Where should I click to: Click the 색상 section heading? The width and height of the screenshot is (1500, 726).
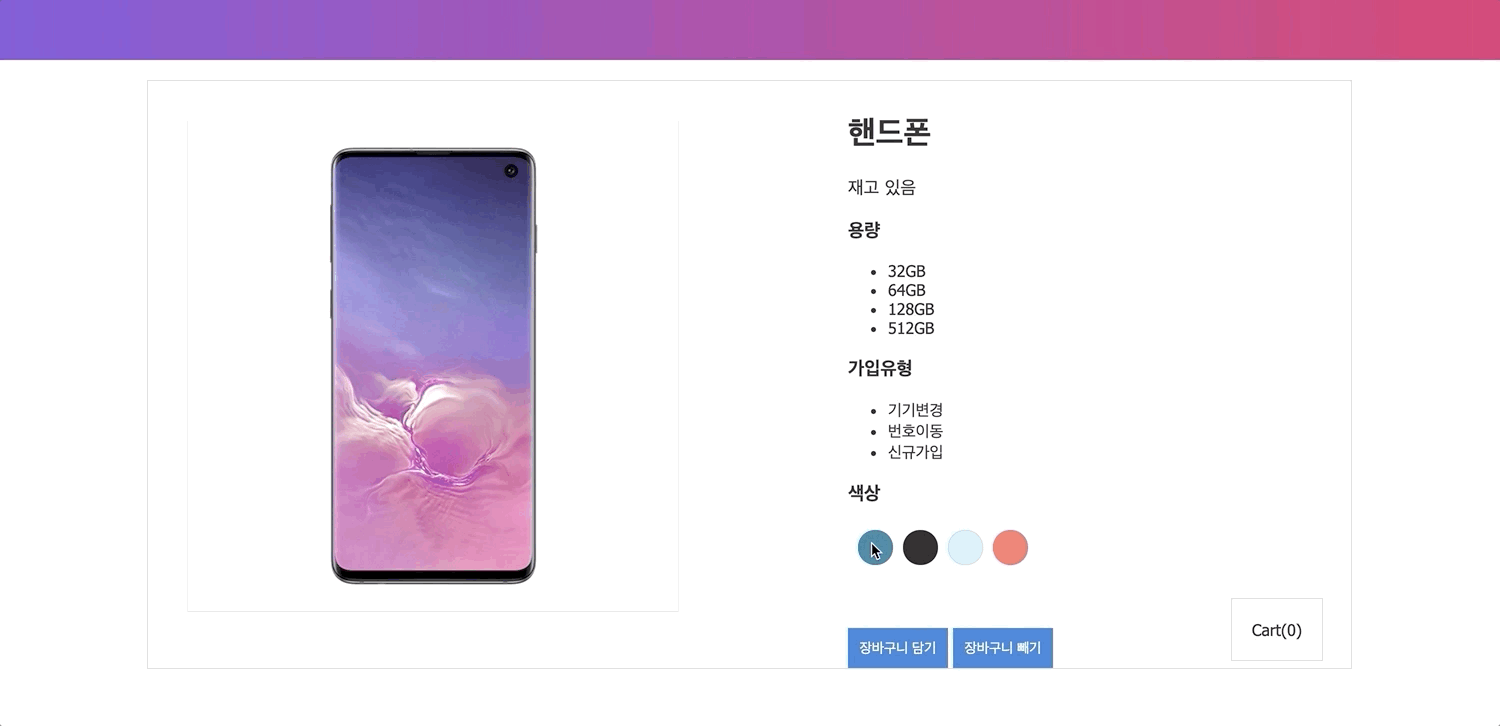coord(864,493)
